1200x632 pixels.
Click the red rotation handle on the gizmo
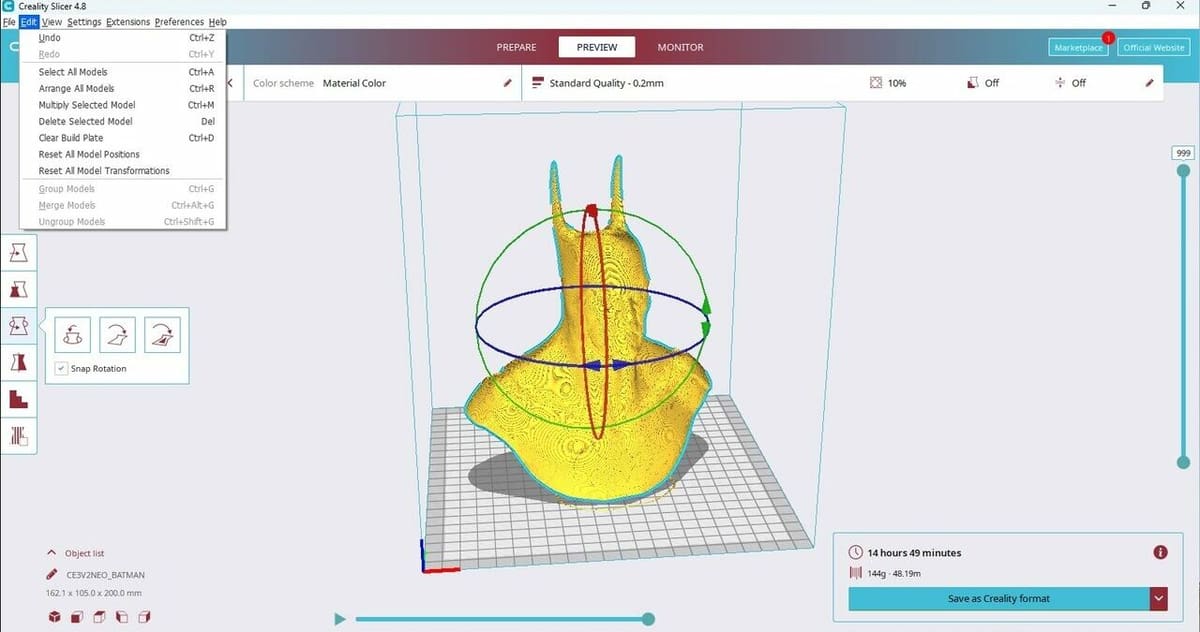[x=591, y=211]
